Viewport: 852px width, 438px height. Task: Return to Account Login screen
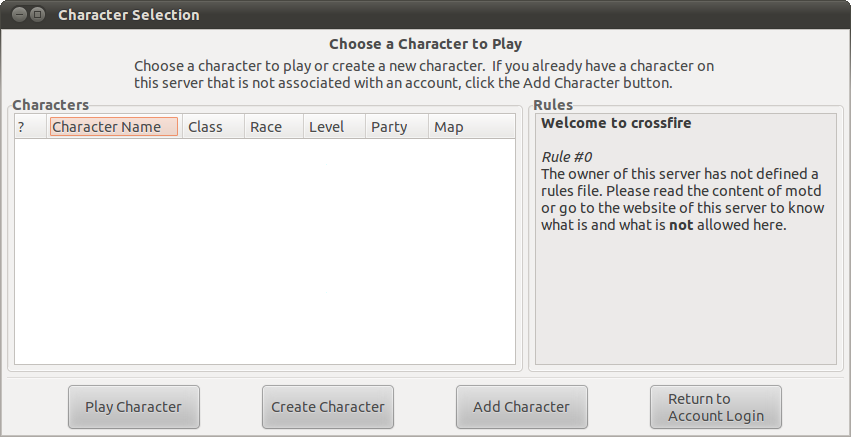(716, 407)
